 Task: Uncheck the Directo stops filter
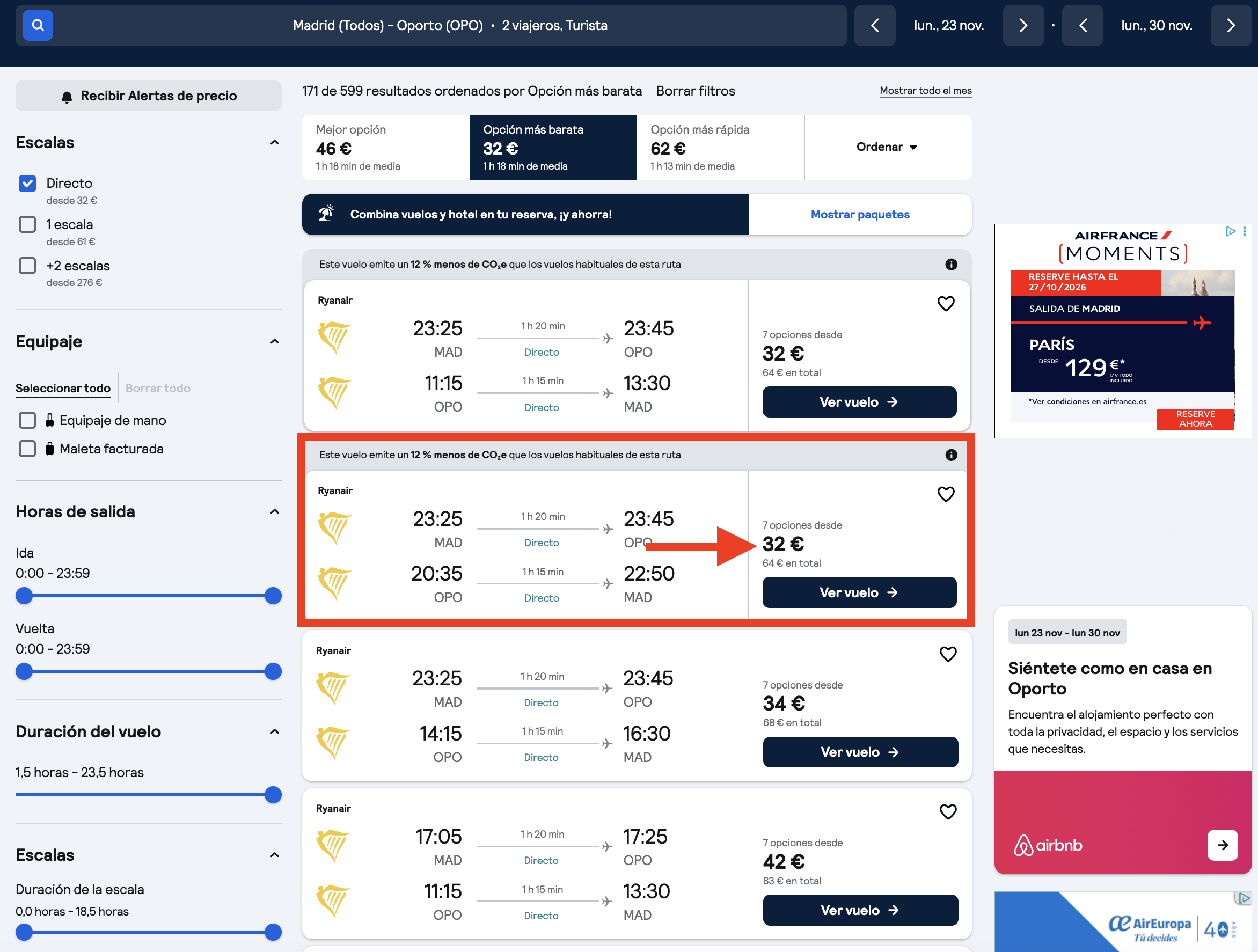point(27,183)
